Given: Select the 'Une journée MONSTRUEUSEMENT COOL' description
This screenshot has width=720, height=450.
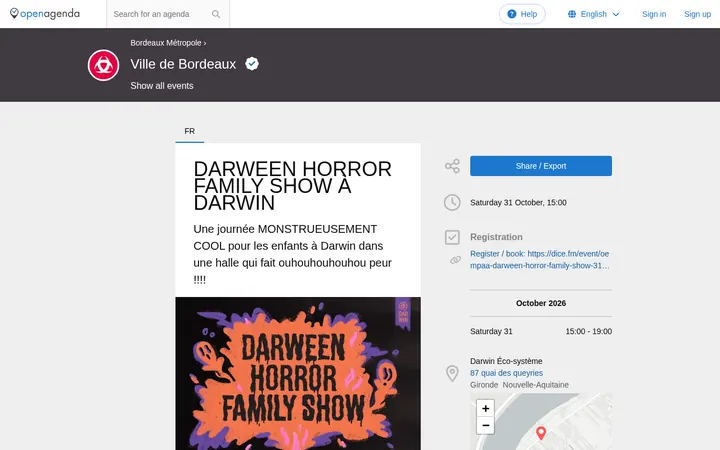Looking at the screenshot, I should tap(292, 254).
